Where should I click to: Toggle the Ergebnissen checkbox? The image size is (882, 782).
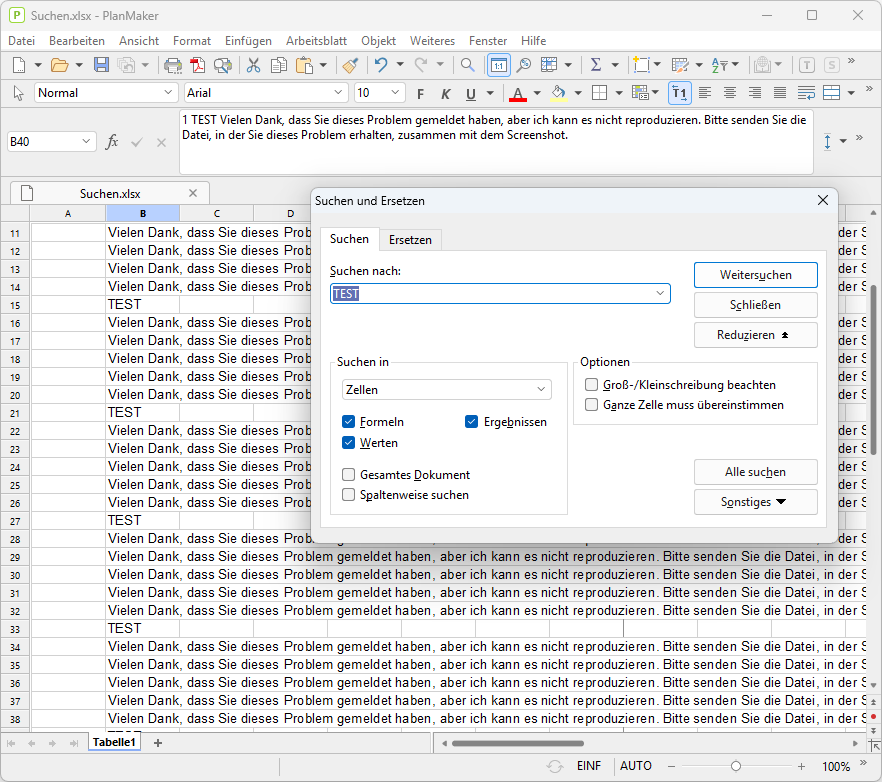coord(471,422)
